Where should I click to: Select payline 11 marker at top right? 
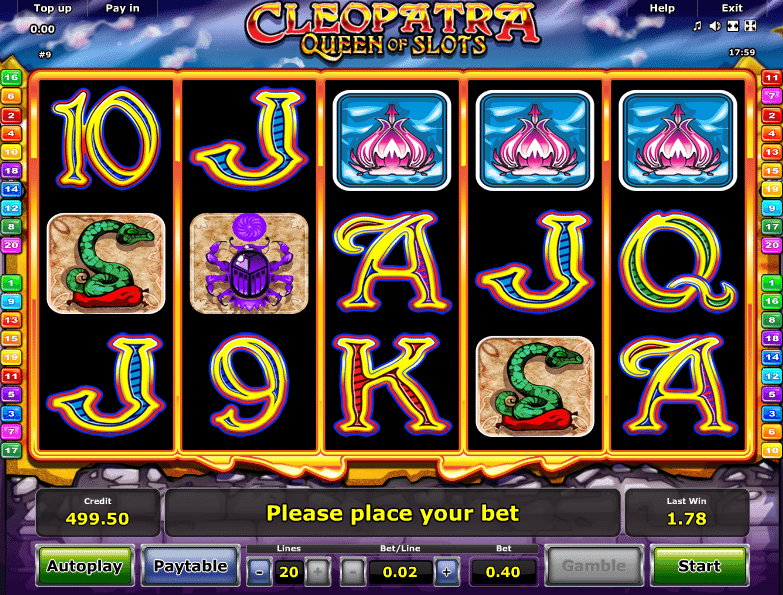click(x=772, y=77)
